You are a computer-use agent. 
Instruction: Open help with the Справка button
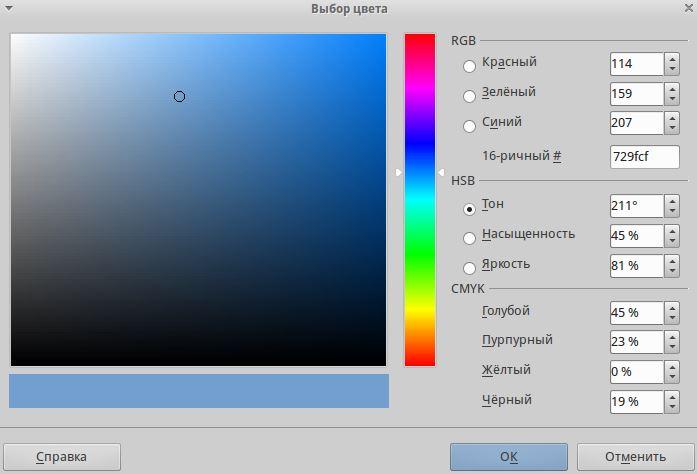coord(61,457)
